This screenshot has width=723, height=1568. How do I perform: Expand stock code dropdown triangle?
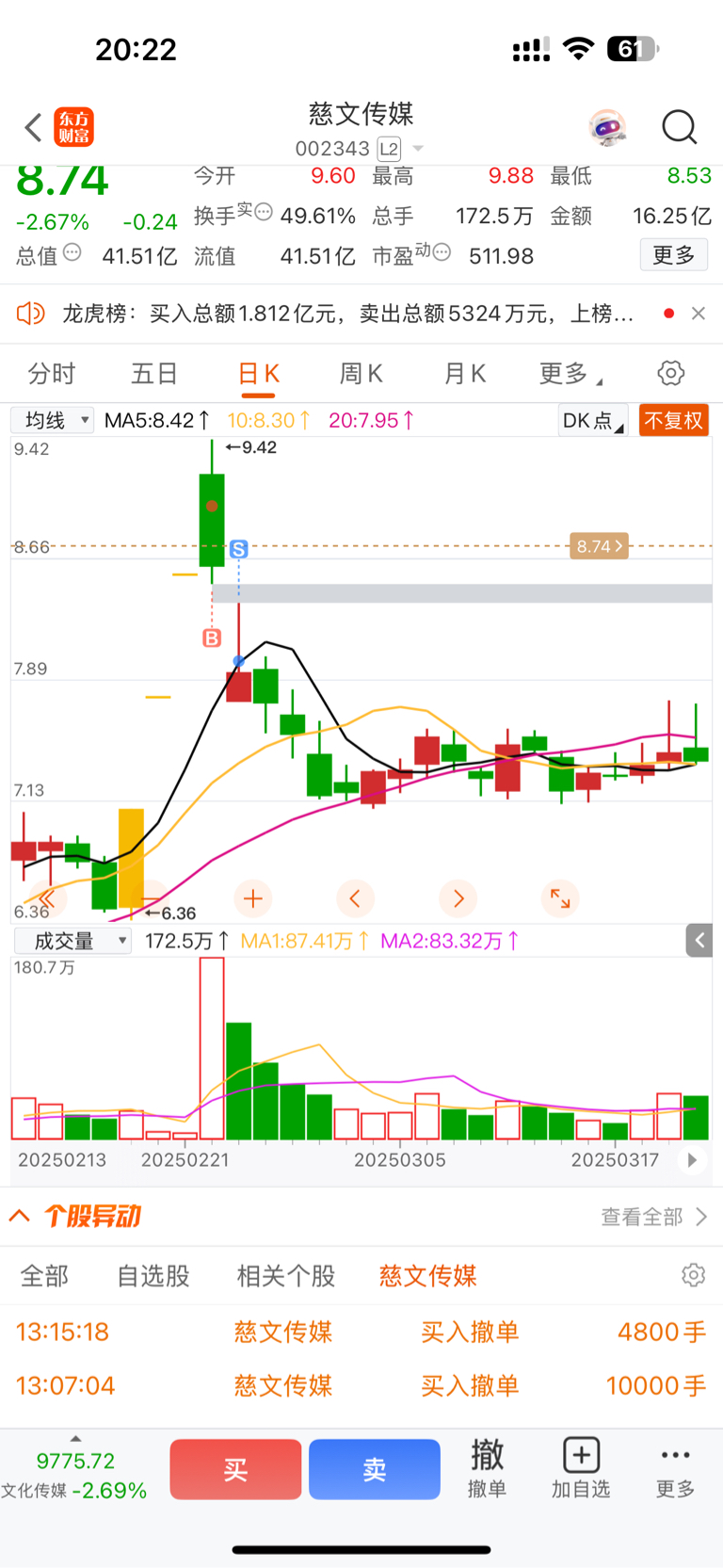coord(418,149)
